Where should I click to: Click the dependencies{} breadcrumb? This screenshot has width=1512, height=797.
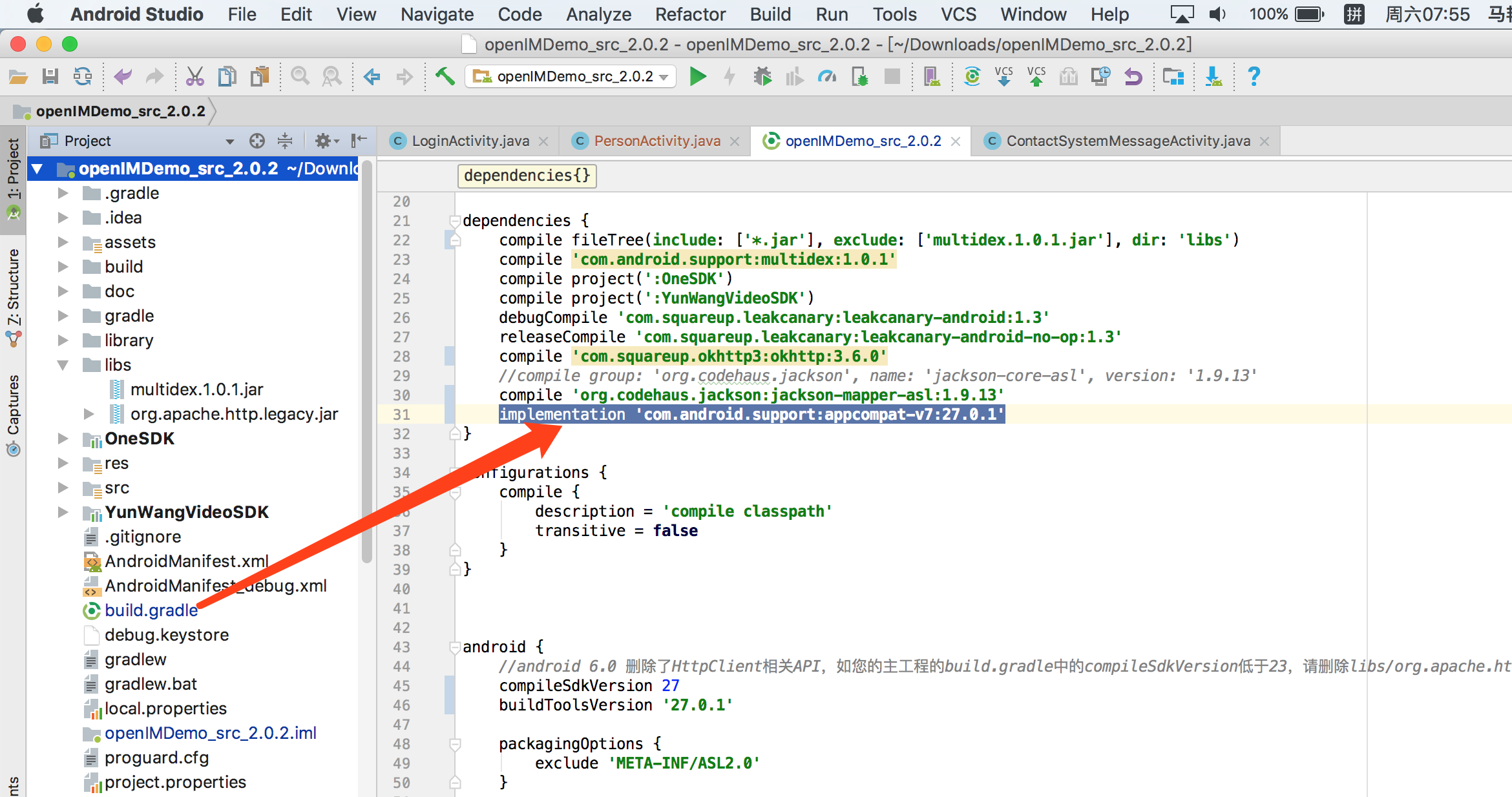[527, 176]
